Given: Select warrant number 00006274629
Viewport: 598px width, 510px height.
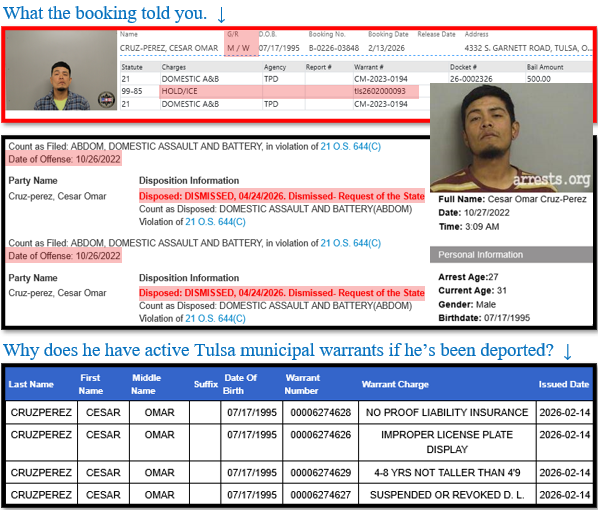Looking at the screenshot, I should (321, 473).
